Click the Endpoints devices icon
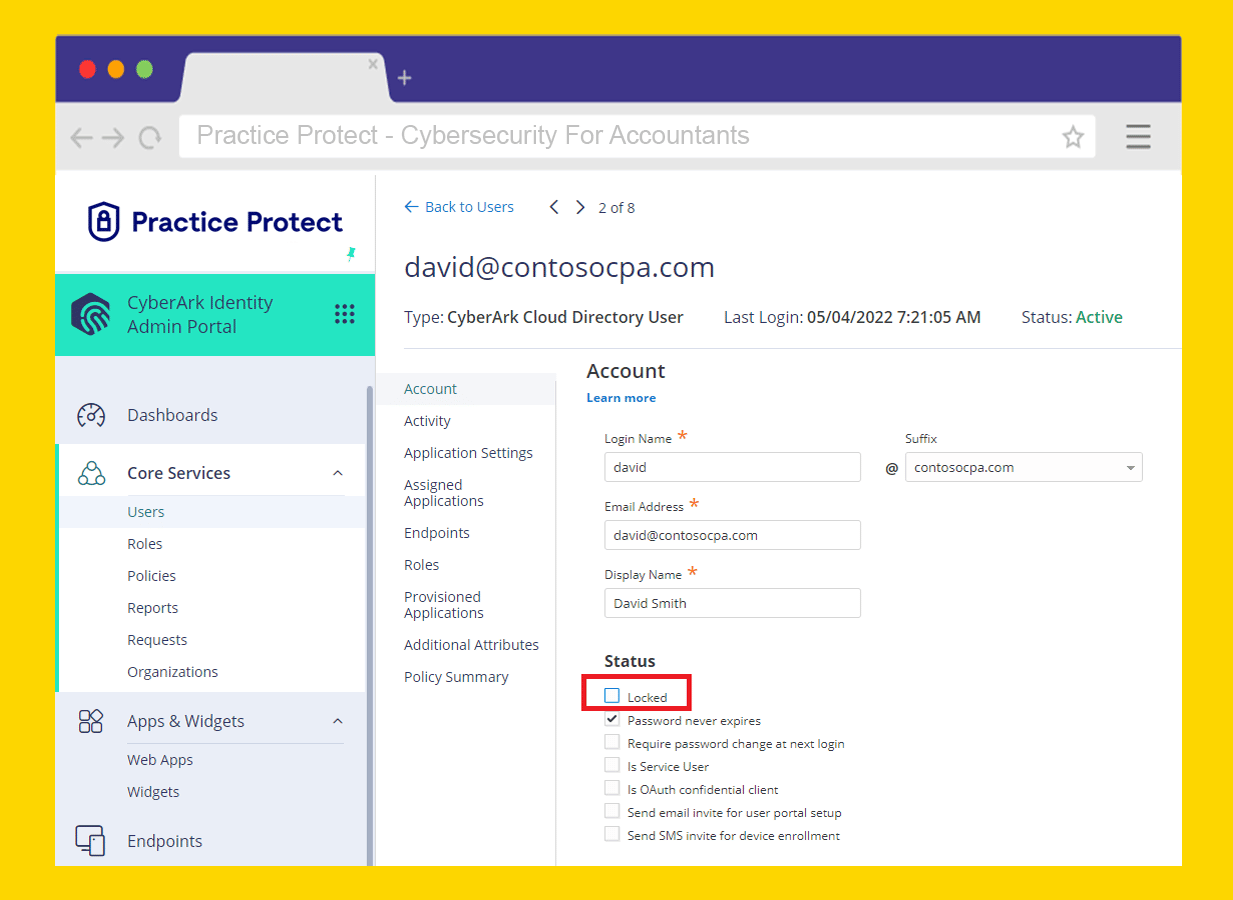1233x900 pixels. click(91, 841)
